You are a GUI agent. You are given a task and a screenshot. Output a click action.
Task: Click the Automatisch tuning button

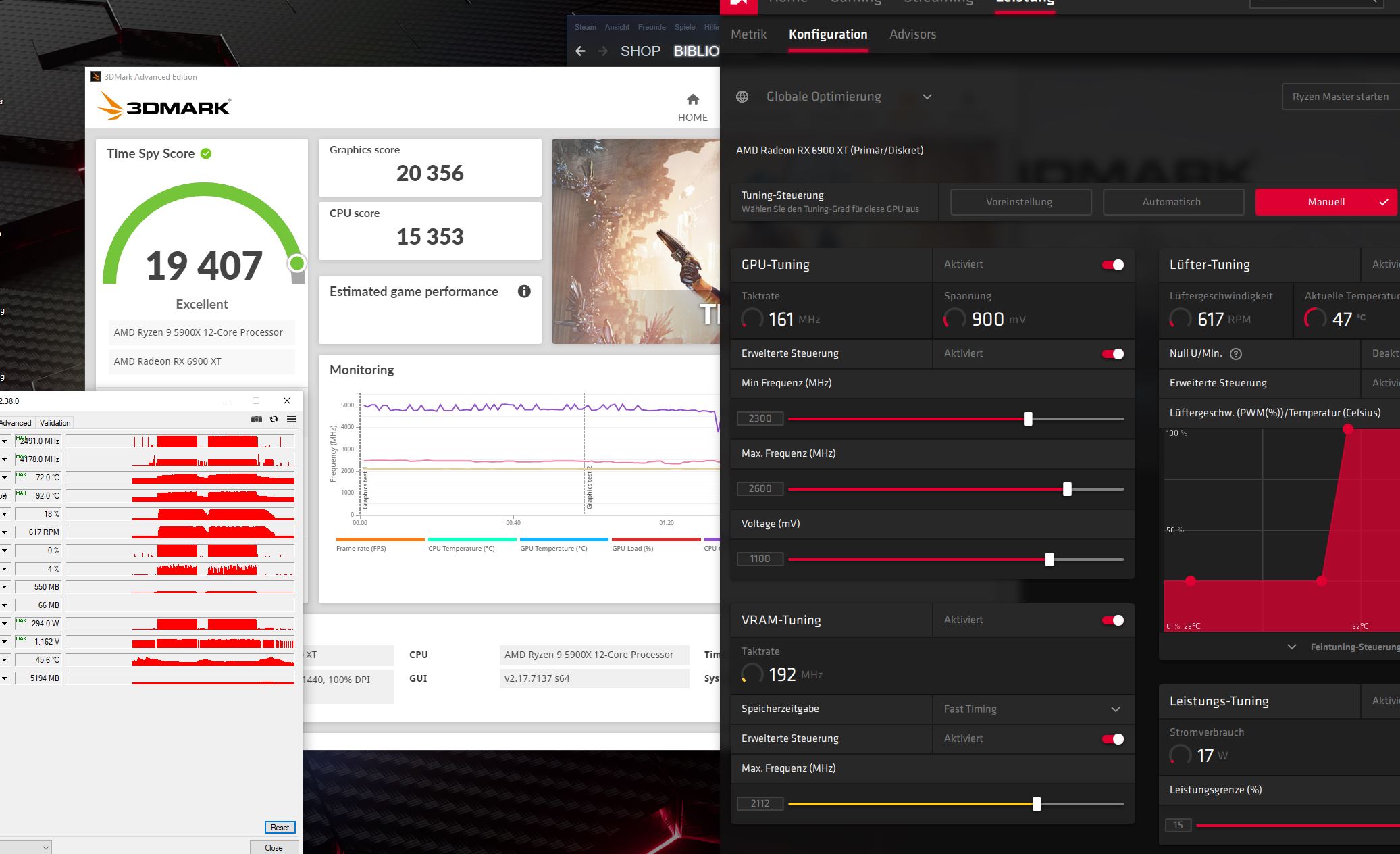click(1172, 202)
